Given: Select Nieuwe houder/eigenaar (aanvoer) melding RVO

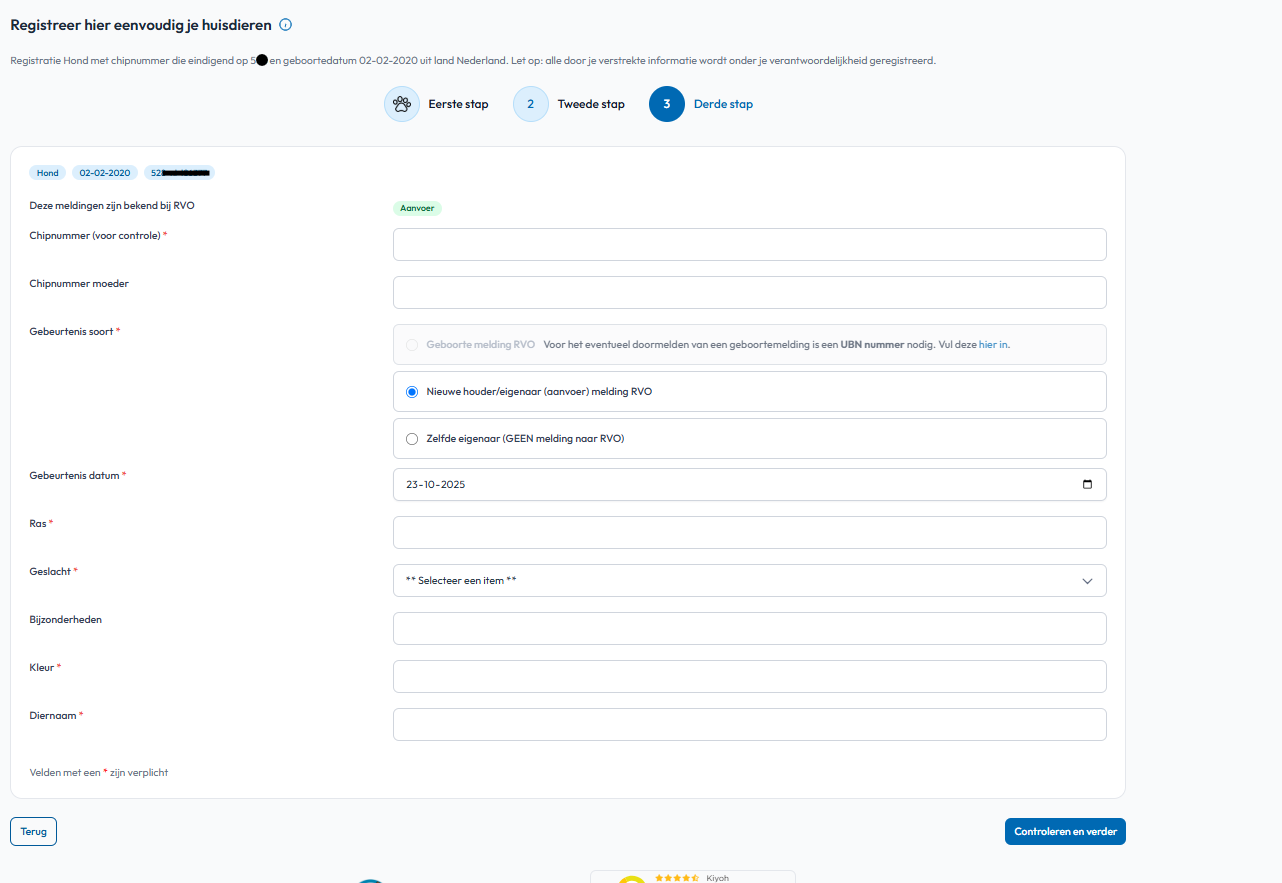Looking at the screenshot, I should [x=412, y=392].
